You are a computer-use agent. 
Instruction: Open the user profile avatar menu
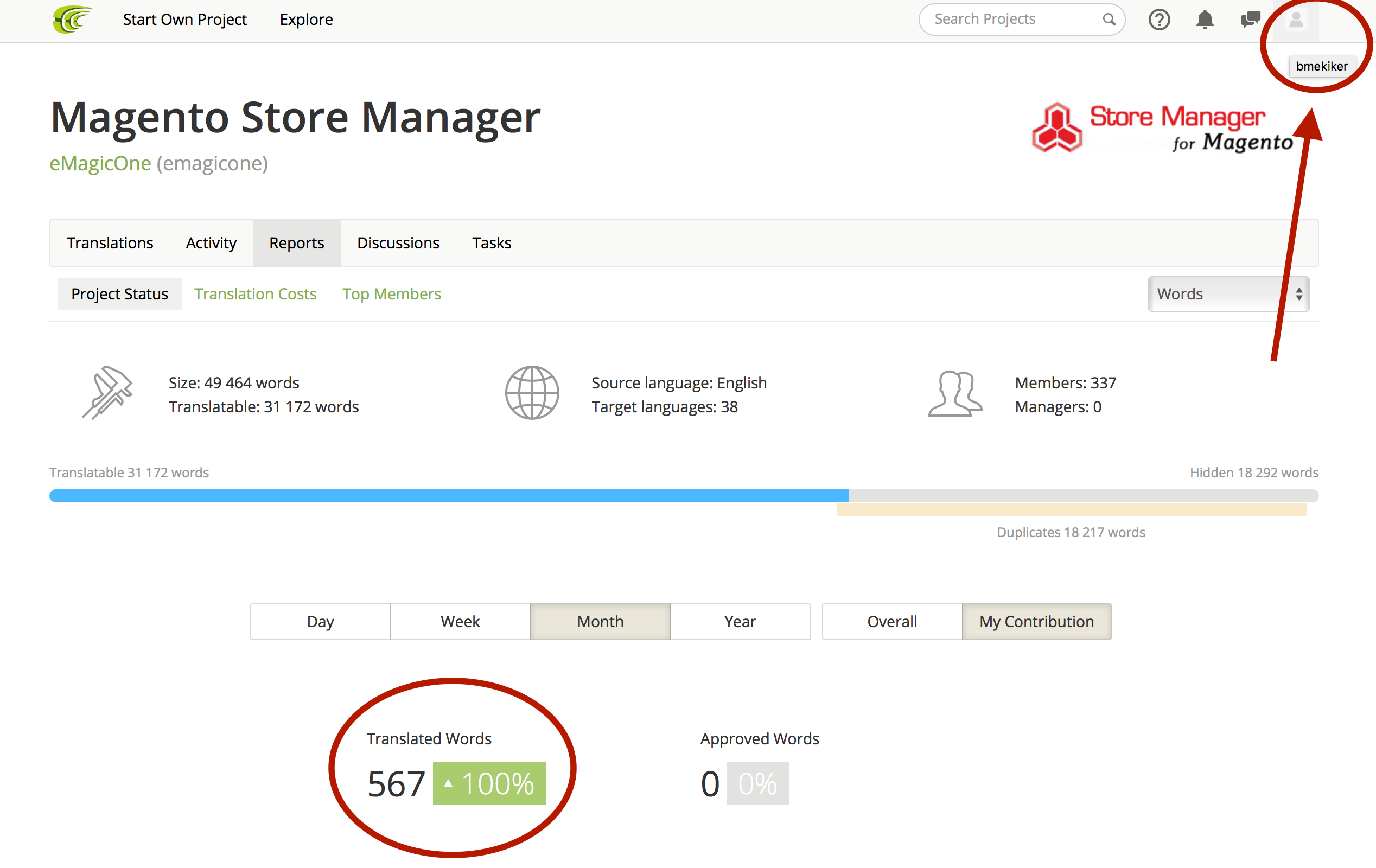pyautogui.click(x=1296, y=20)
